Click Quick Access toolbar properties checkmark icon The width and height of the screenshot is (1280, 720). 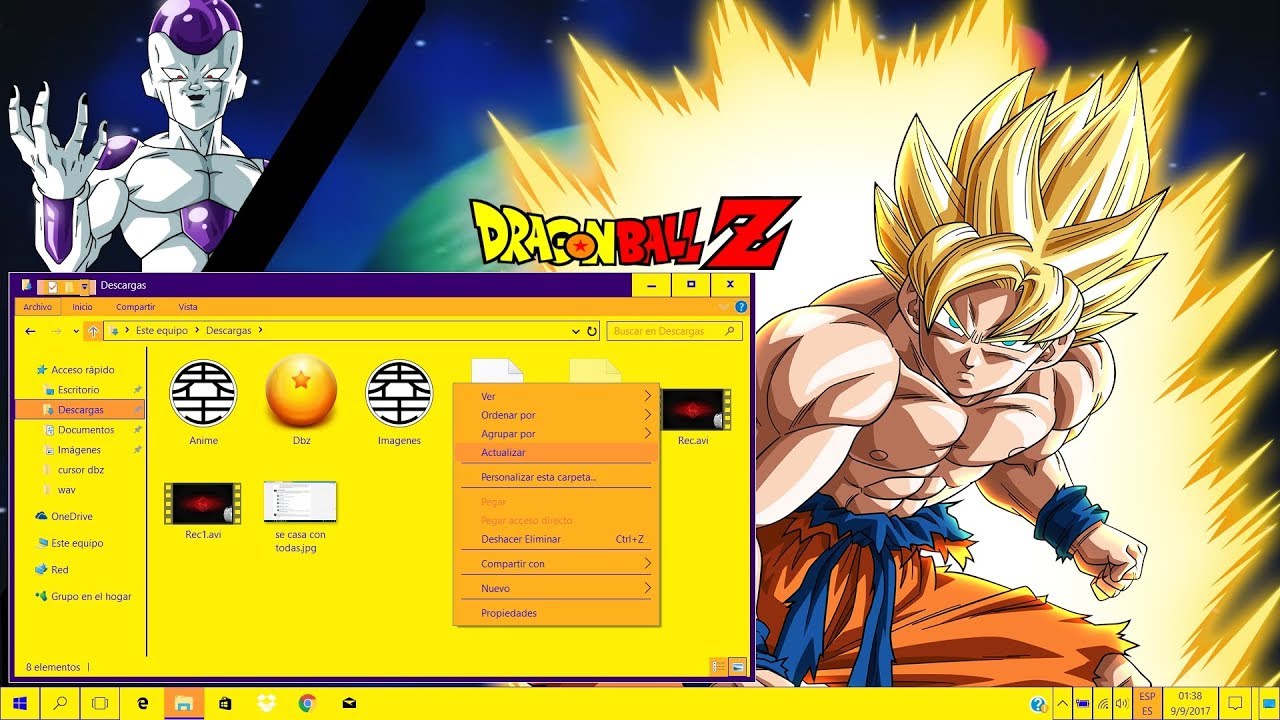coord(53,287)
